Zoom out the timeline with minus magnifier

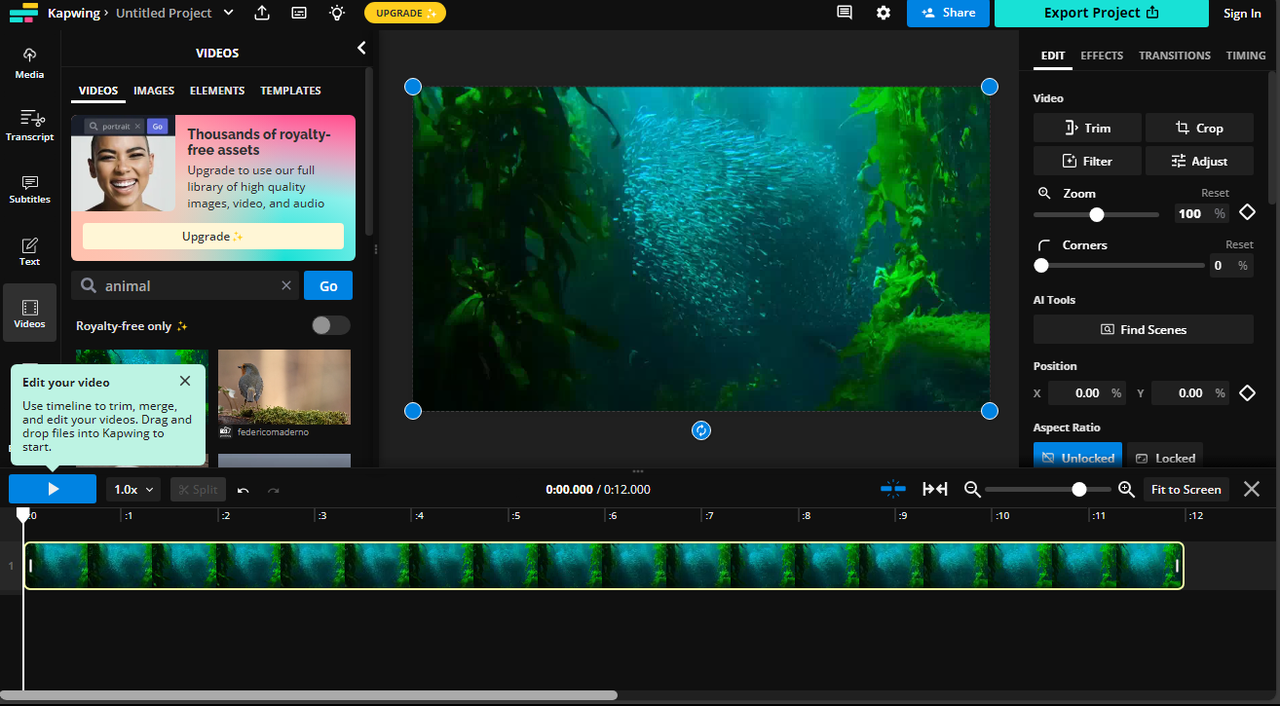972,489
